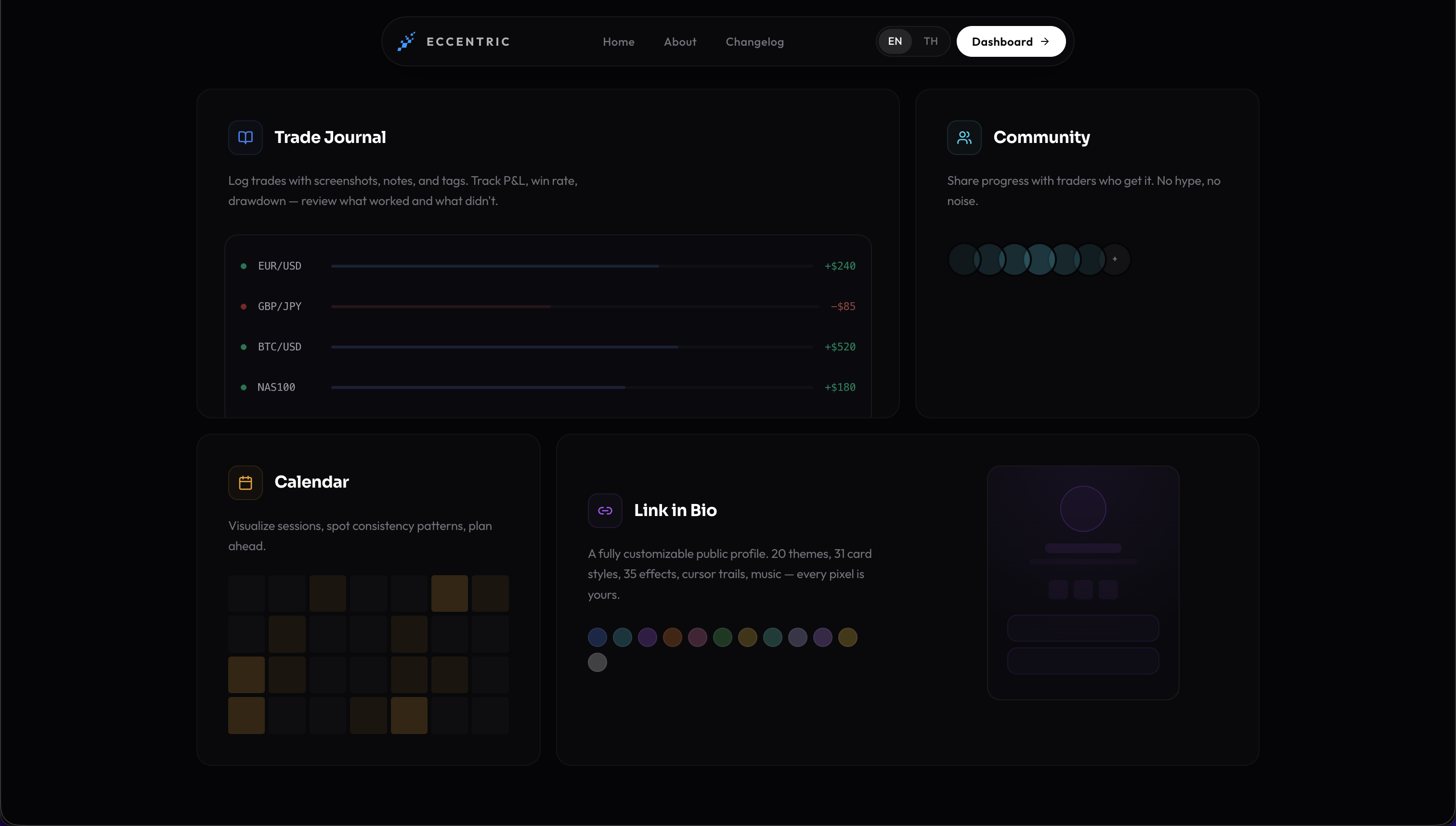Click the Eccentric logo icon
The height and width of the screenshot is (826, 1456).
[x=406, y=41]
